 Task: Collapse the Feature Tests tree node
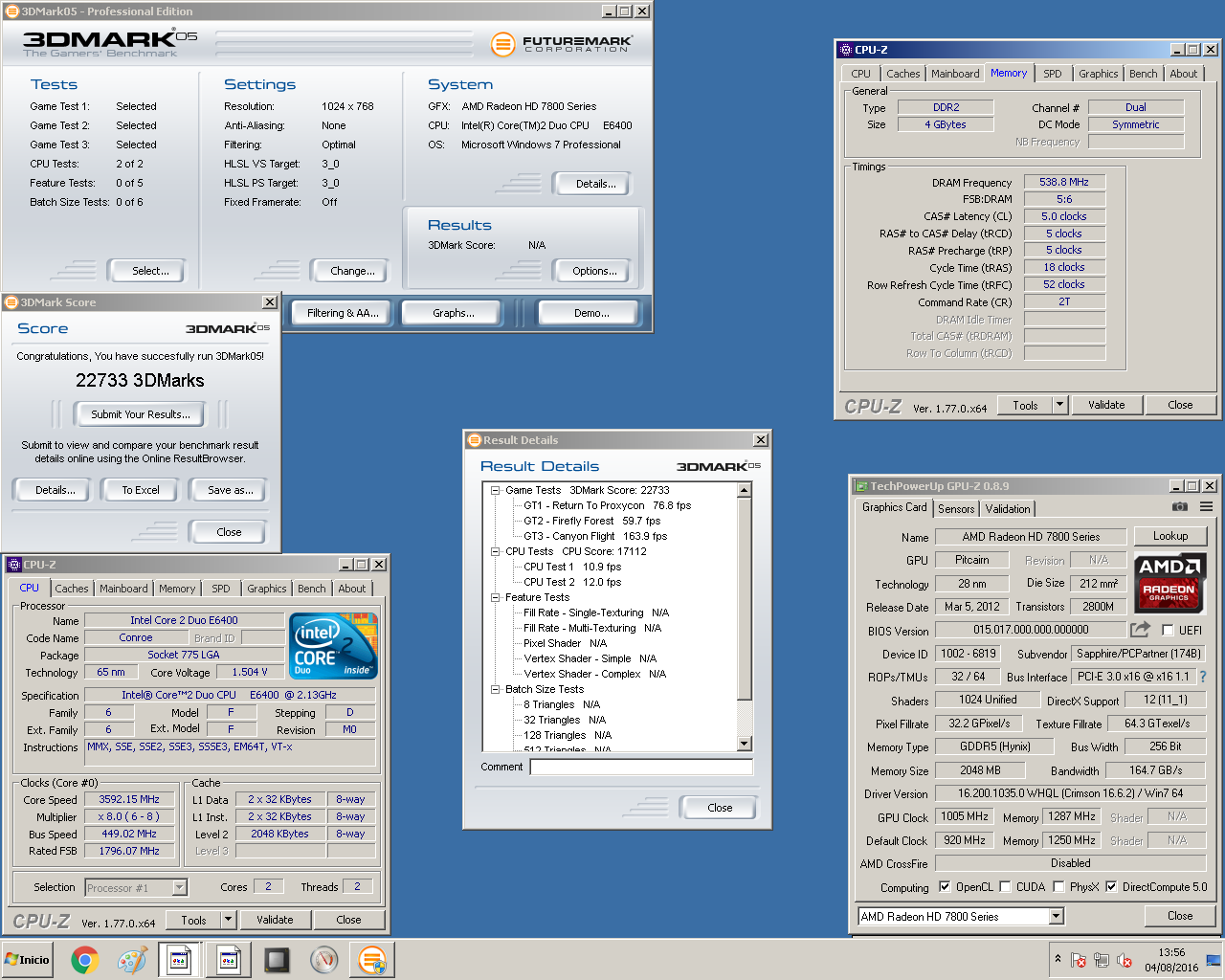[x=496, y=597]
